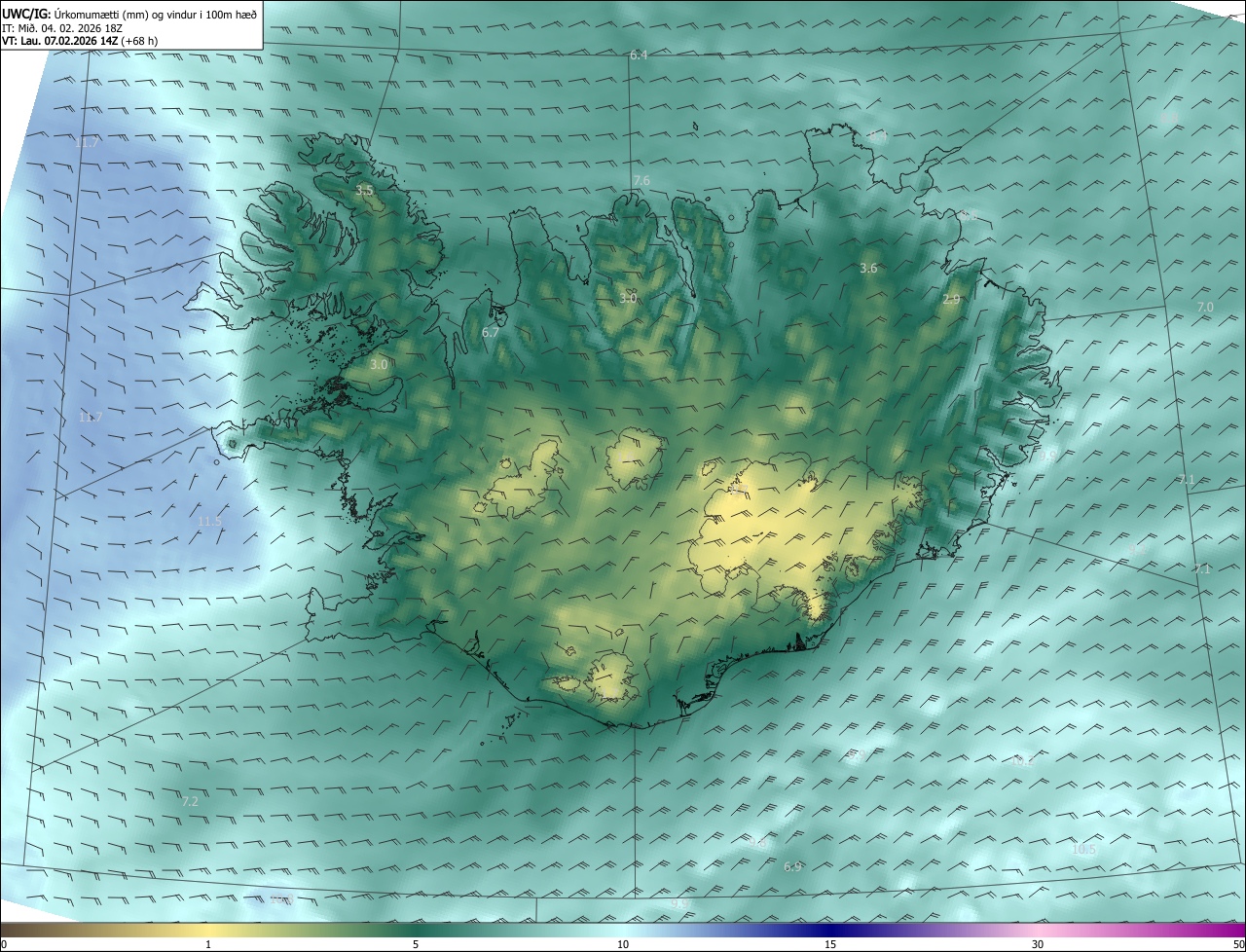The image size is (1246, 952).
Task: Click the 7.0 value east of Iceland
Action: (1205, 308)
